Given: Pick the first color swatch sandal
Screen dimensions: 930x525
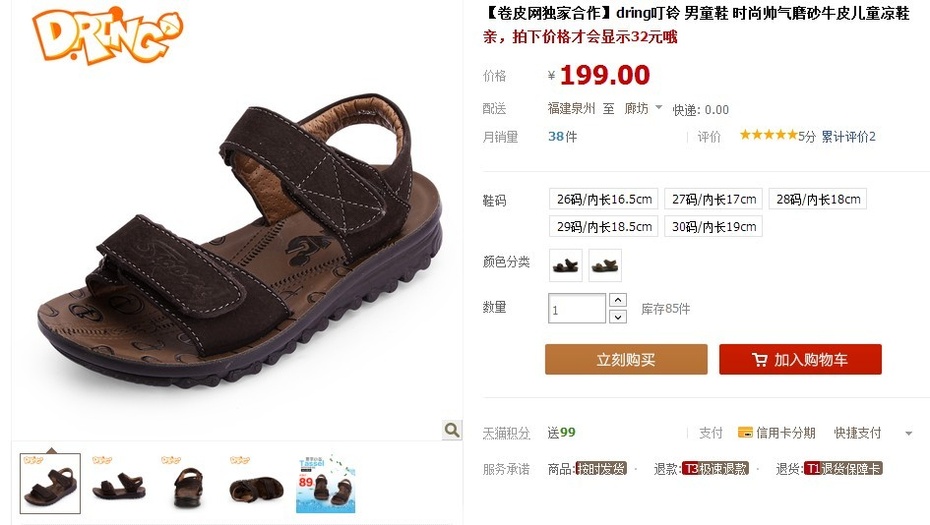Looking at the screenshot, I should [565, 265].
